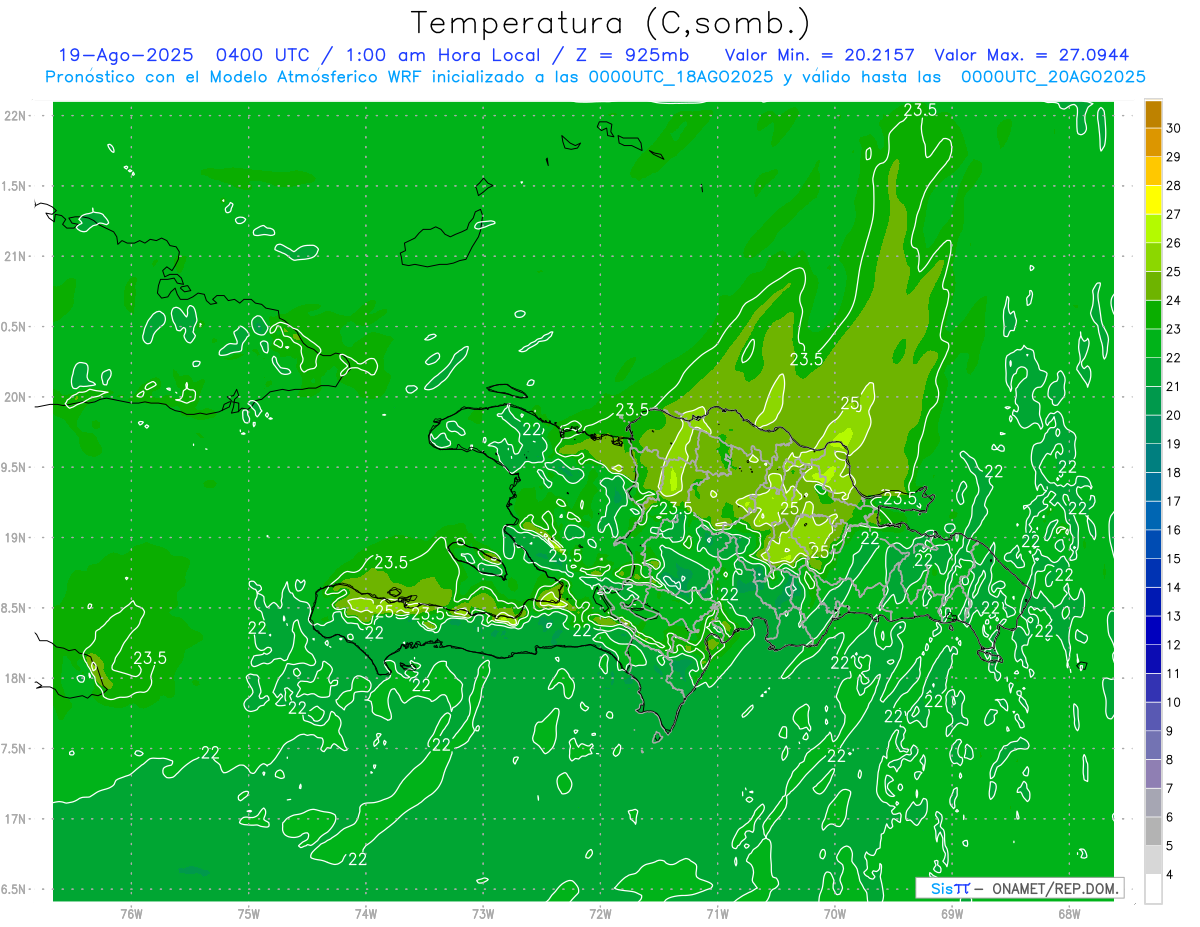This screenshot has height=927, width=1200.
Task: Click the "Valor Max. = 27.0944" value
Action: click(x=1032, y=55)
